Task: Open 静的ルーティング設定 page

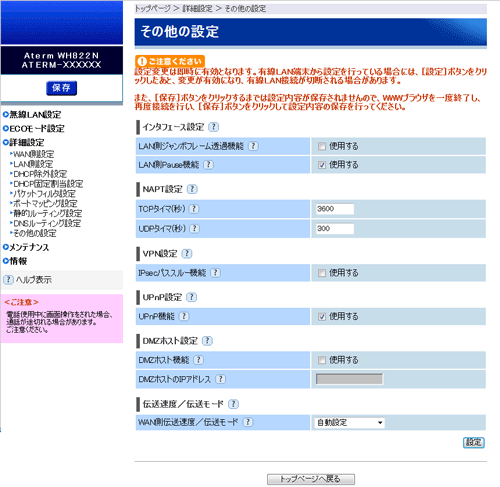Action: 47,213
